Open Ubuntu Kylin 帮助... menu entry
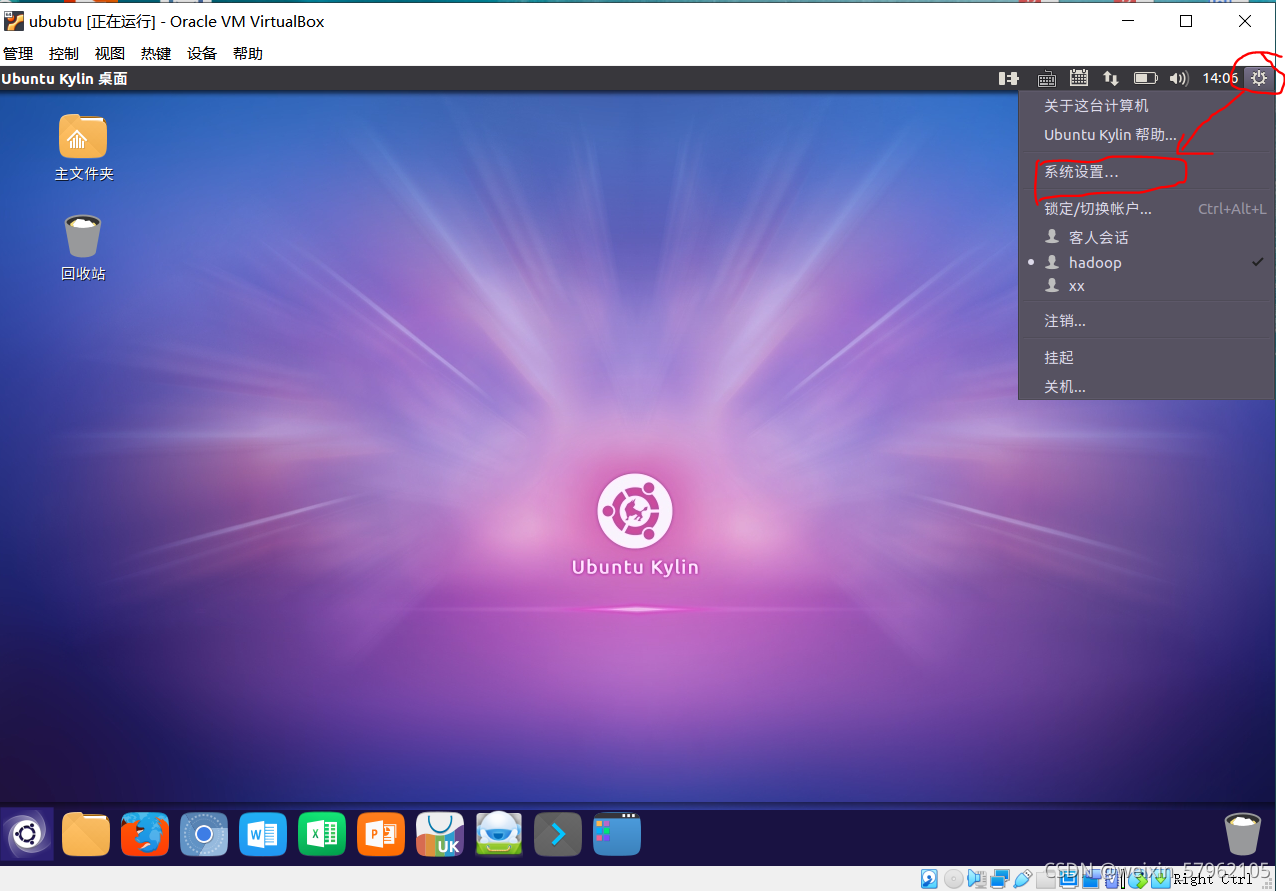 [1146, 135]
